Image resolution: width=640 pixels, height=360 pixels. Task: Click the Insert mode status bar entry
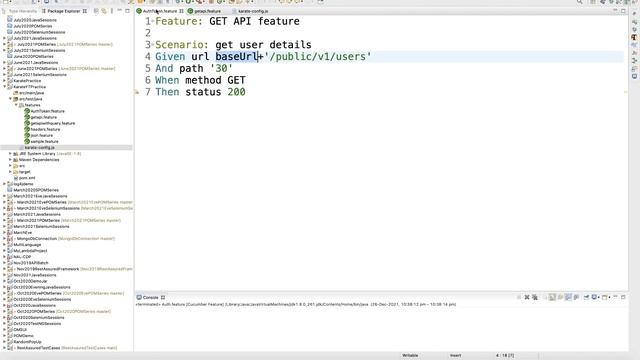(456, 356)
